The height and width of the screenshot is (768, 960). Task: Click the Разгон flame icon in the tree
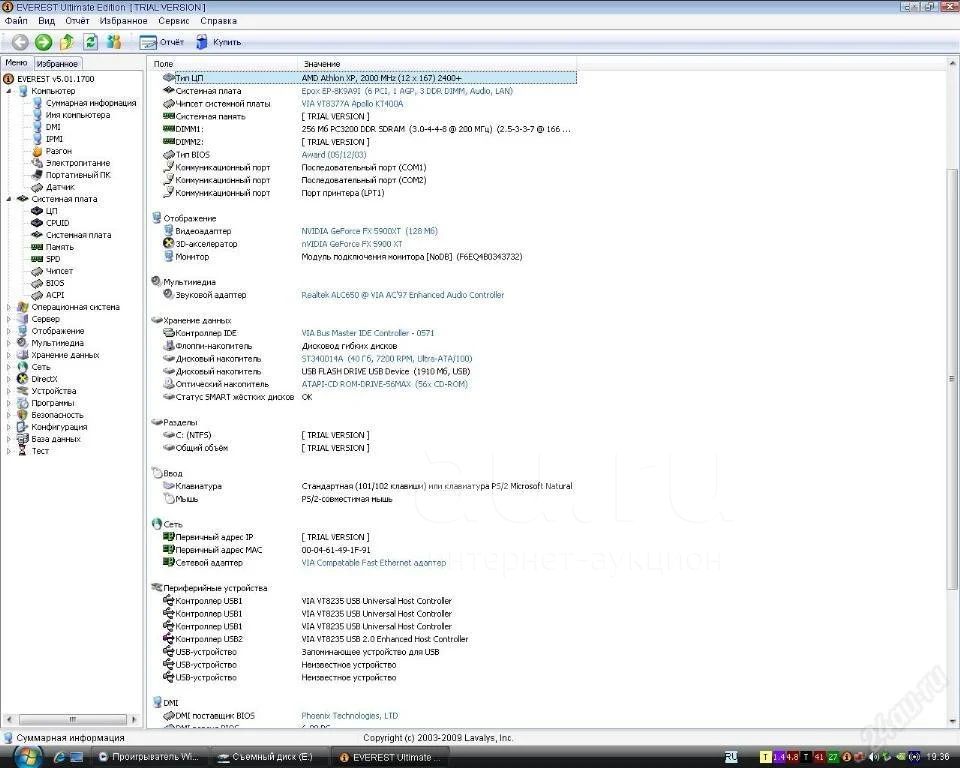(x=37, y=151)
